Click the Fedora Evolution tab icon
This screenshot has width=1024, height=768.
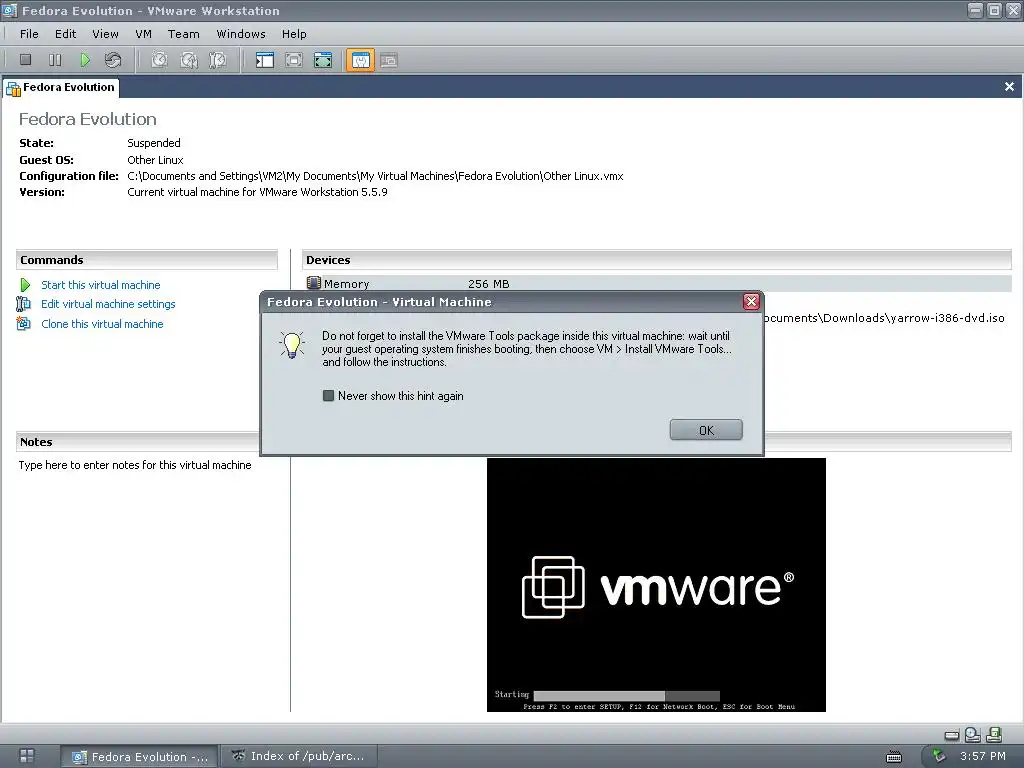pyautogui.click(x=13, y=88)
